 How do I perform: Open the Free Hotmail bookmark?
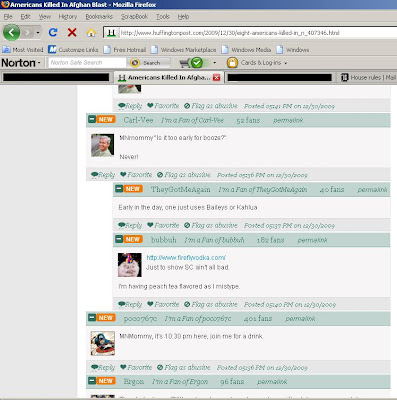pyautogui.click(x=125, y=50)
